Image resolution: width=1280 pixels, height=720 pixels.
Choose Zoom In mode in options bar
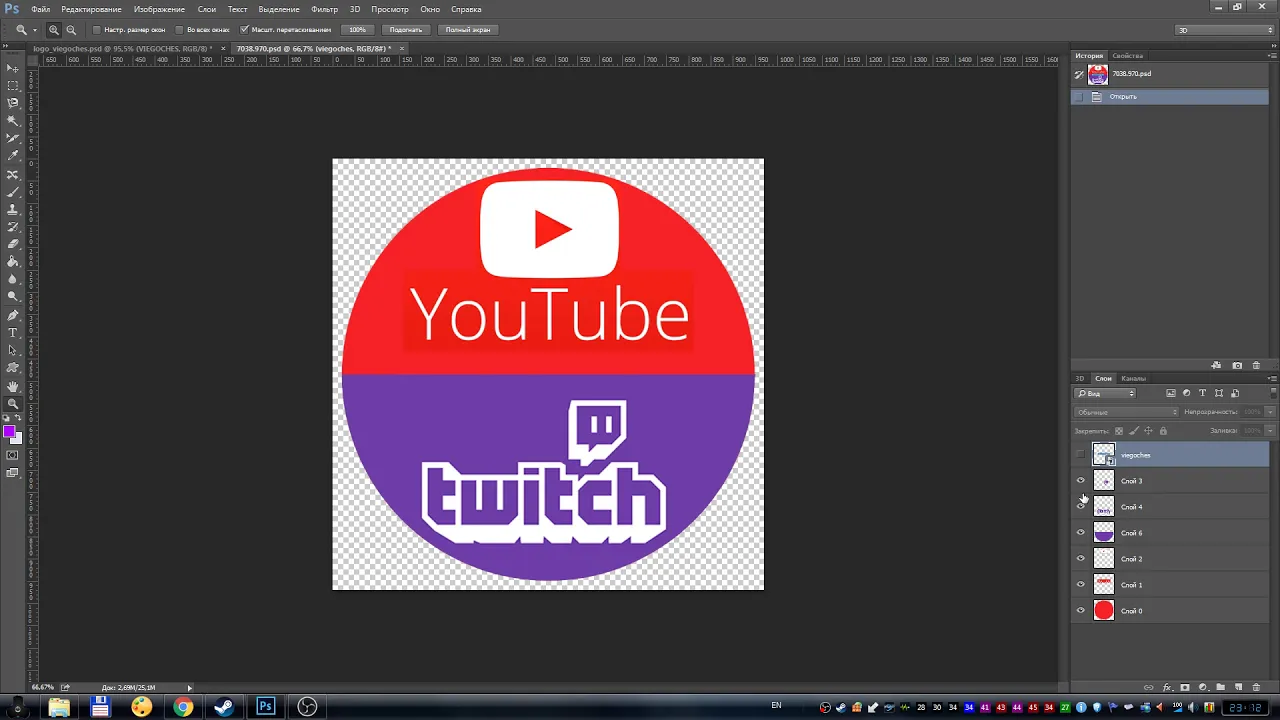click(54, 30)
